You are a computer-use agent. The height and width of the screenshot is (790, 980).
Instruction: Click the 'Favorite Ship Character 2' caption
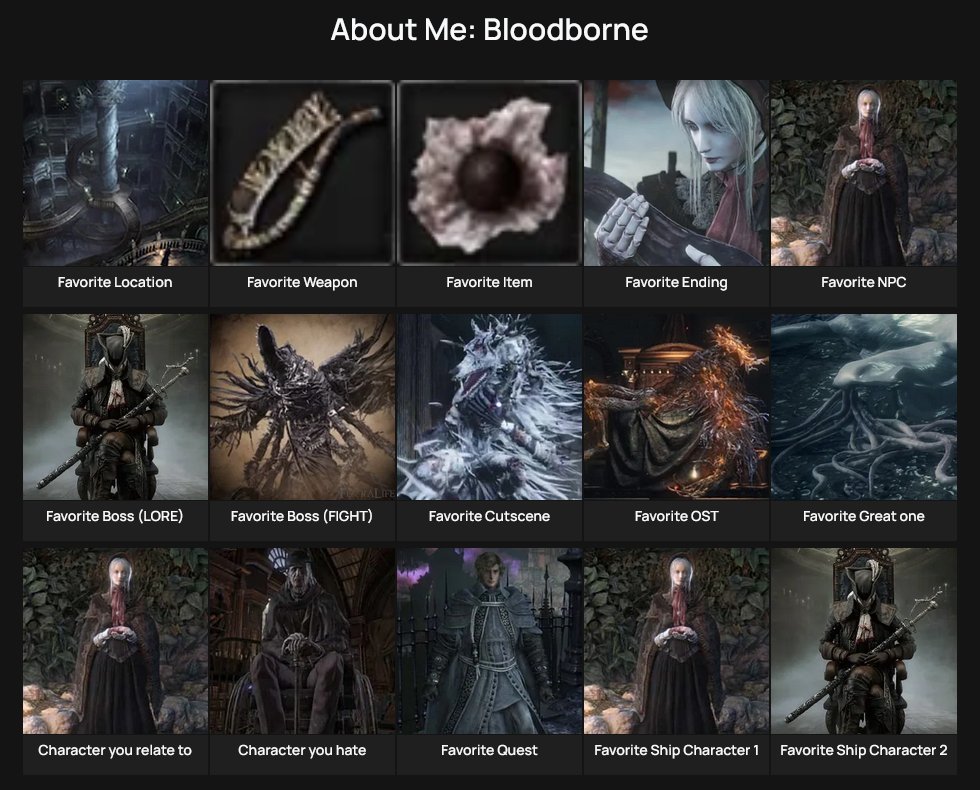[x=864, y=750]
